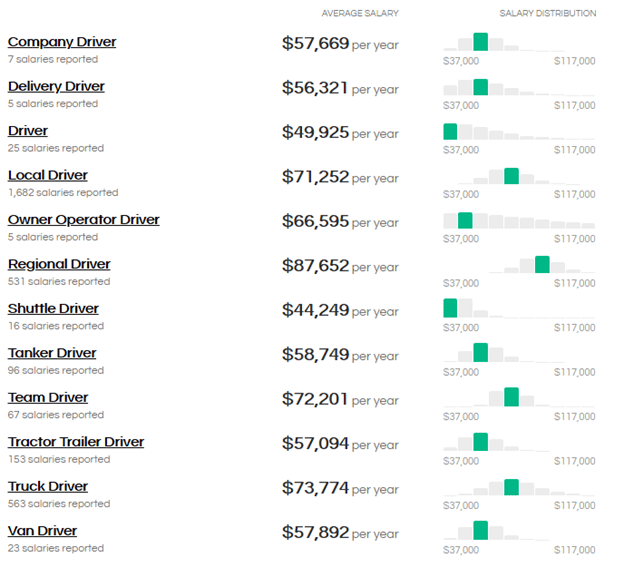The width and height of the screenshot is (624, 577).
Task: Click the Local Driver $71,252 average salary
Action: pos(315,177)
